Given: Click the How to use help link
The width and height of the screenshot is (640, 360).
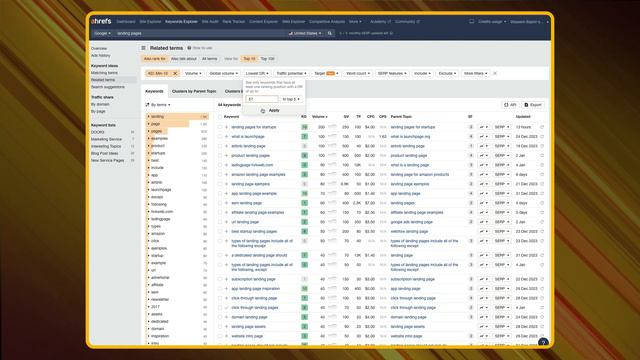Looking at the screenshot, I should pyautogui.click(x=200, y=48).
